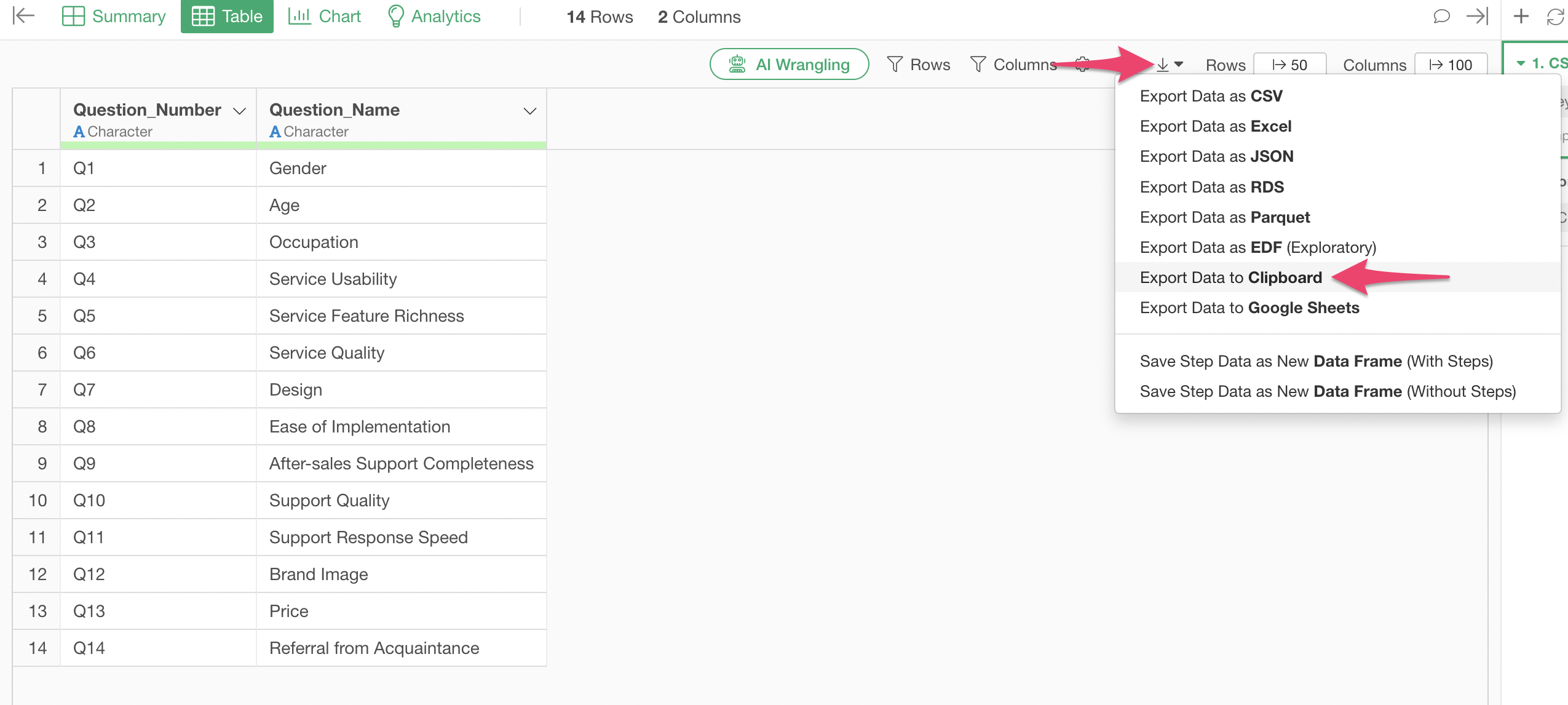Click the refresh data icon
1568x705 pixels.
tap(1555, 16)
